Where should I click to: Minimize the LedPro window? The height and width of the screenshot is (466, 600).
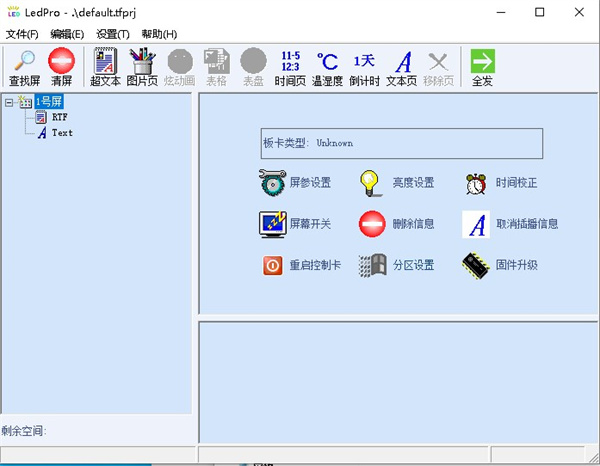tap(501, 12)
